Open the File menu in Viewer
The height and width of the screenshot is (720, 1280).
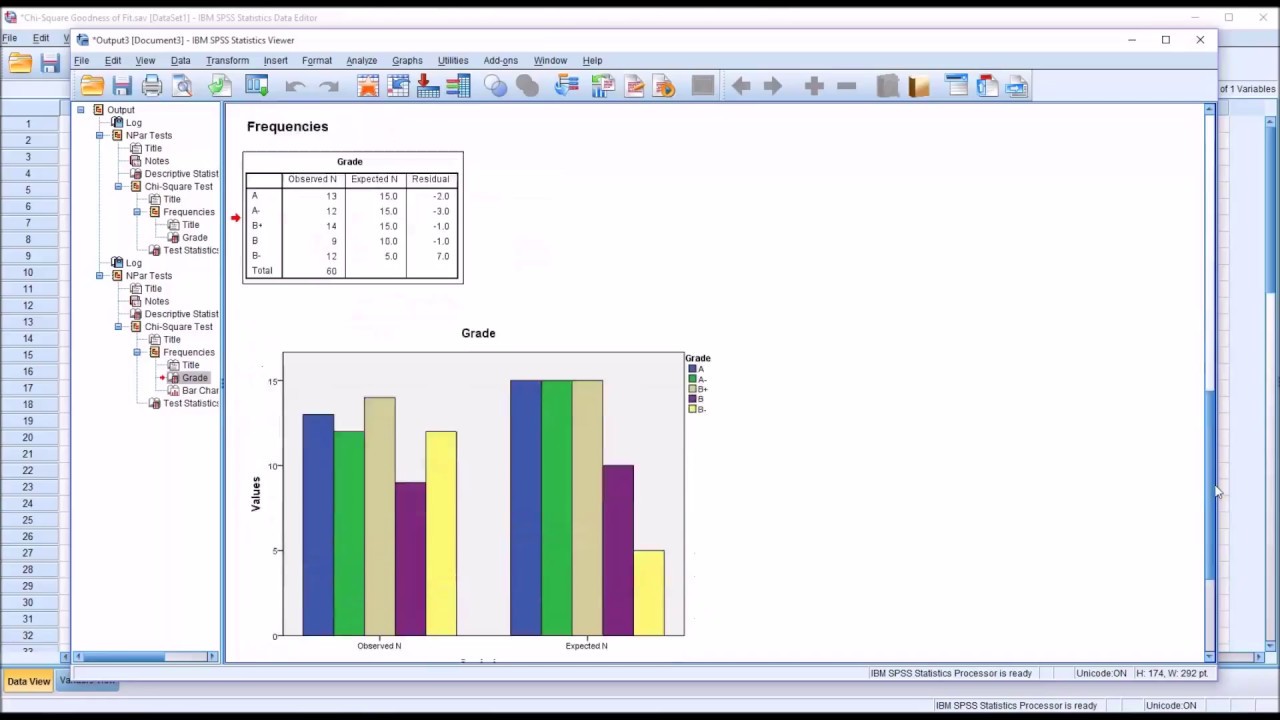coord(81,60)
